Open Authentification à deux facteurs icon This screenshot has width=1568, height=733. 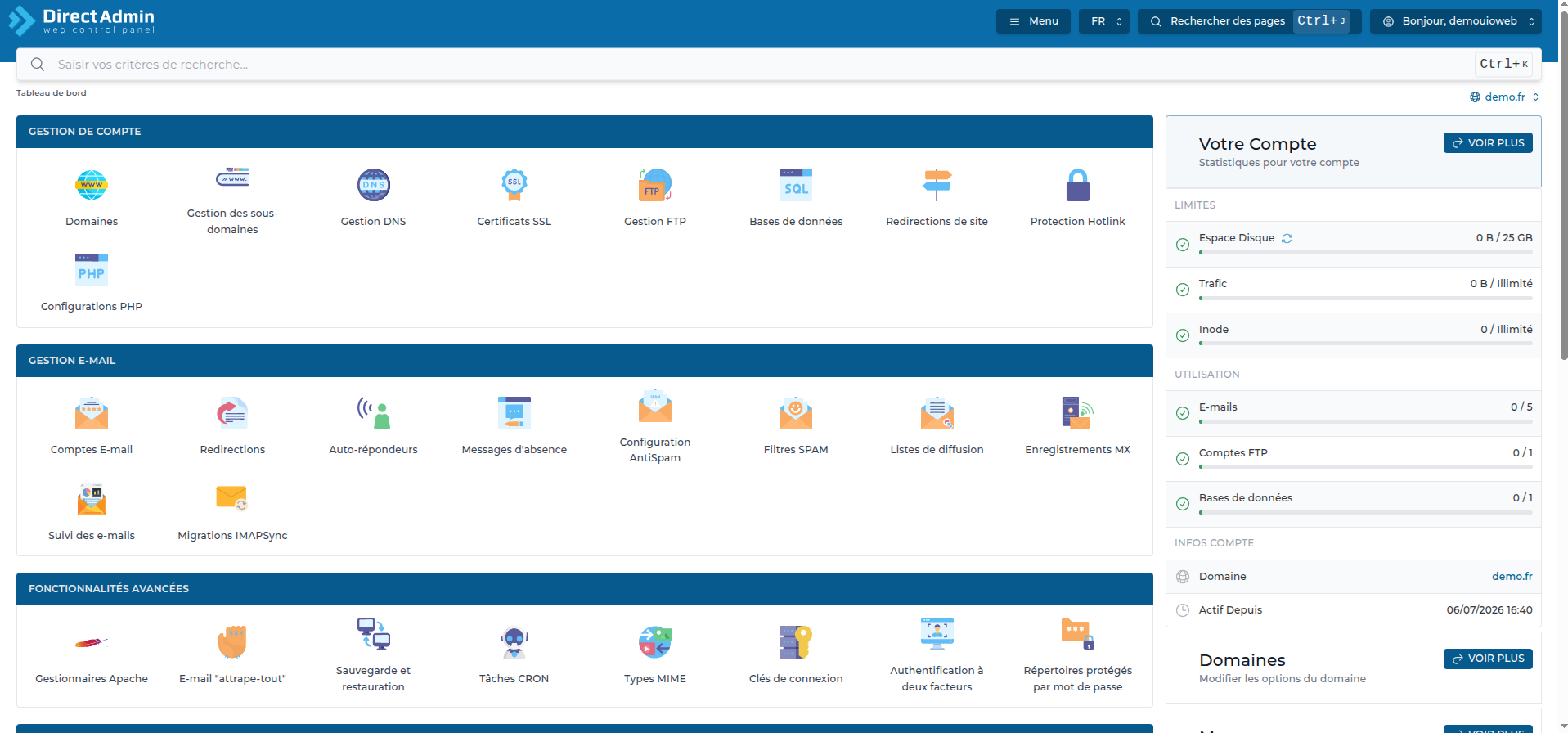click(937, 634)
